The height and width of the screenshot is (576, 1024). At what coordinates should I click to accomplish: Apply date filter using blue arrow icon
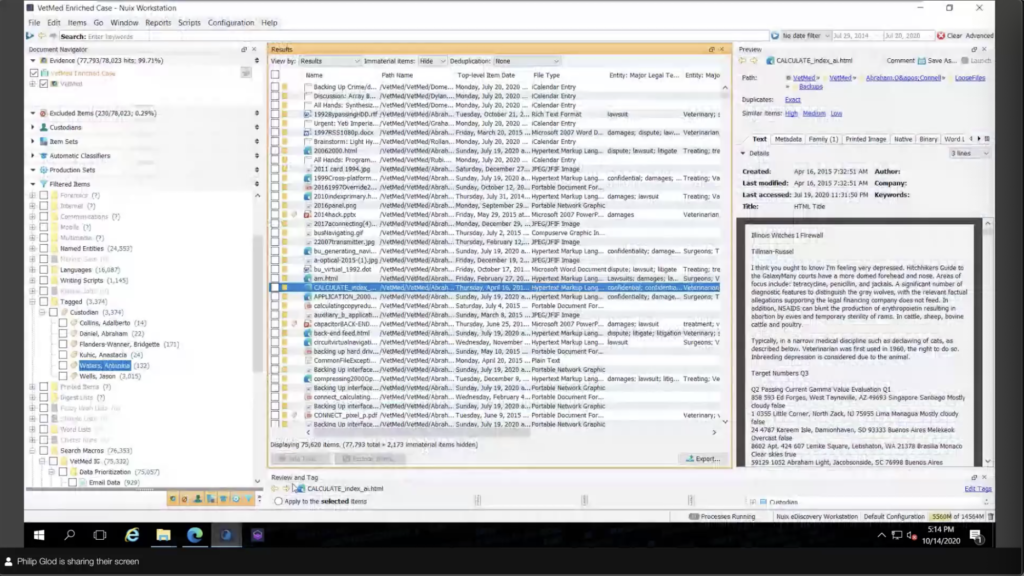click(x=775, y=36)
